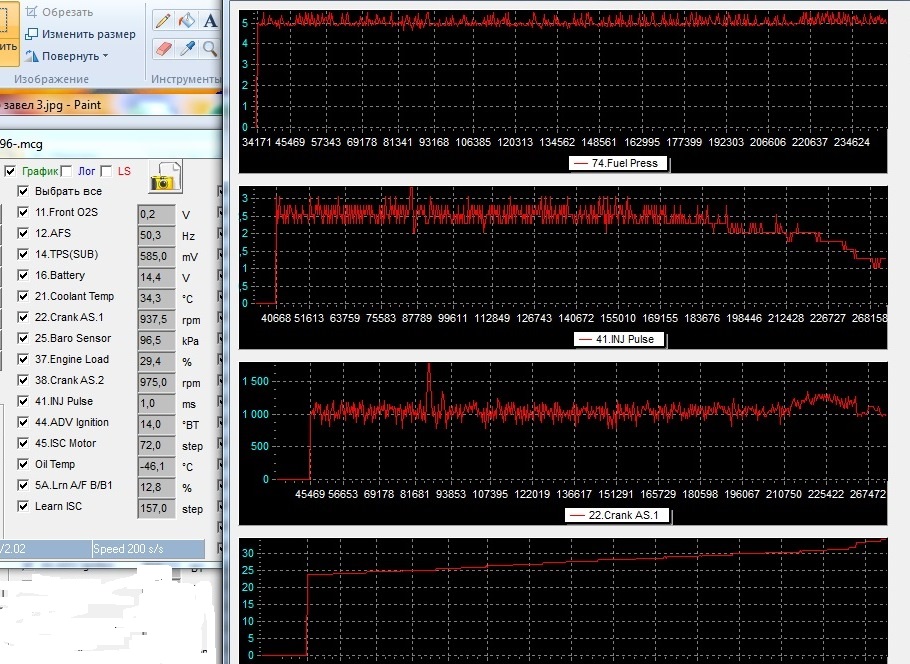Toggle the LS checkbox

coord(106,171)
